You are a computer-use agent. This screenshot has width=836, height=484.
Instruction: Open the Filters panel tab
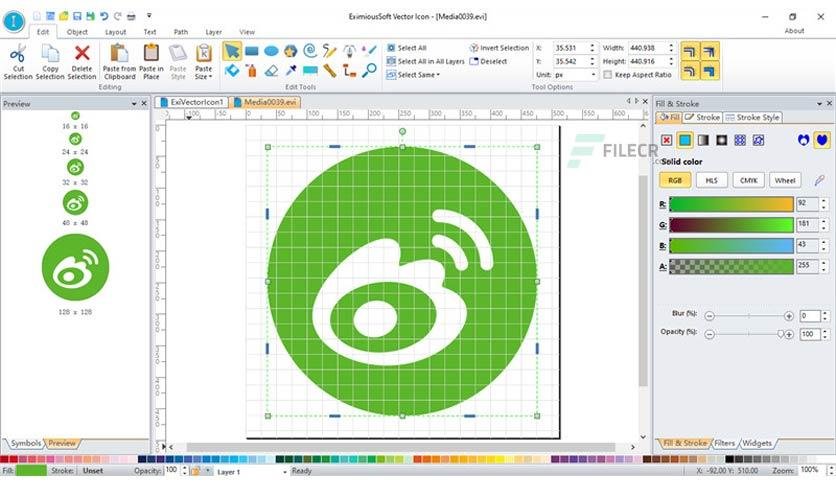(x=725, y=443)
